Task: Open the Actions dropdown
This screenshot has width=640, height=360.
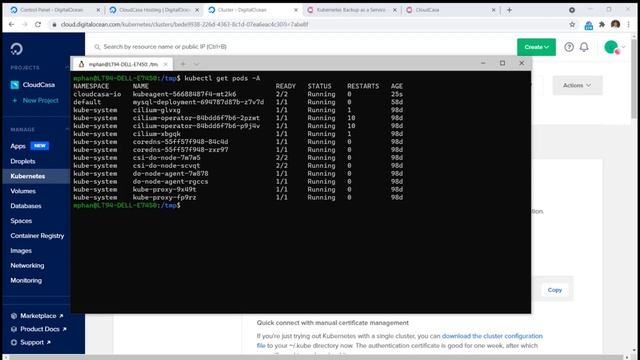Action: click(x=577, y=85)
